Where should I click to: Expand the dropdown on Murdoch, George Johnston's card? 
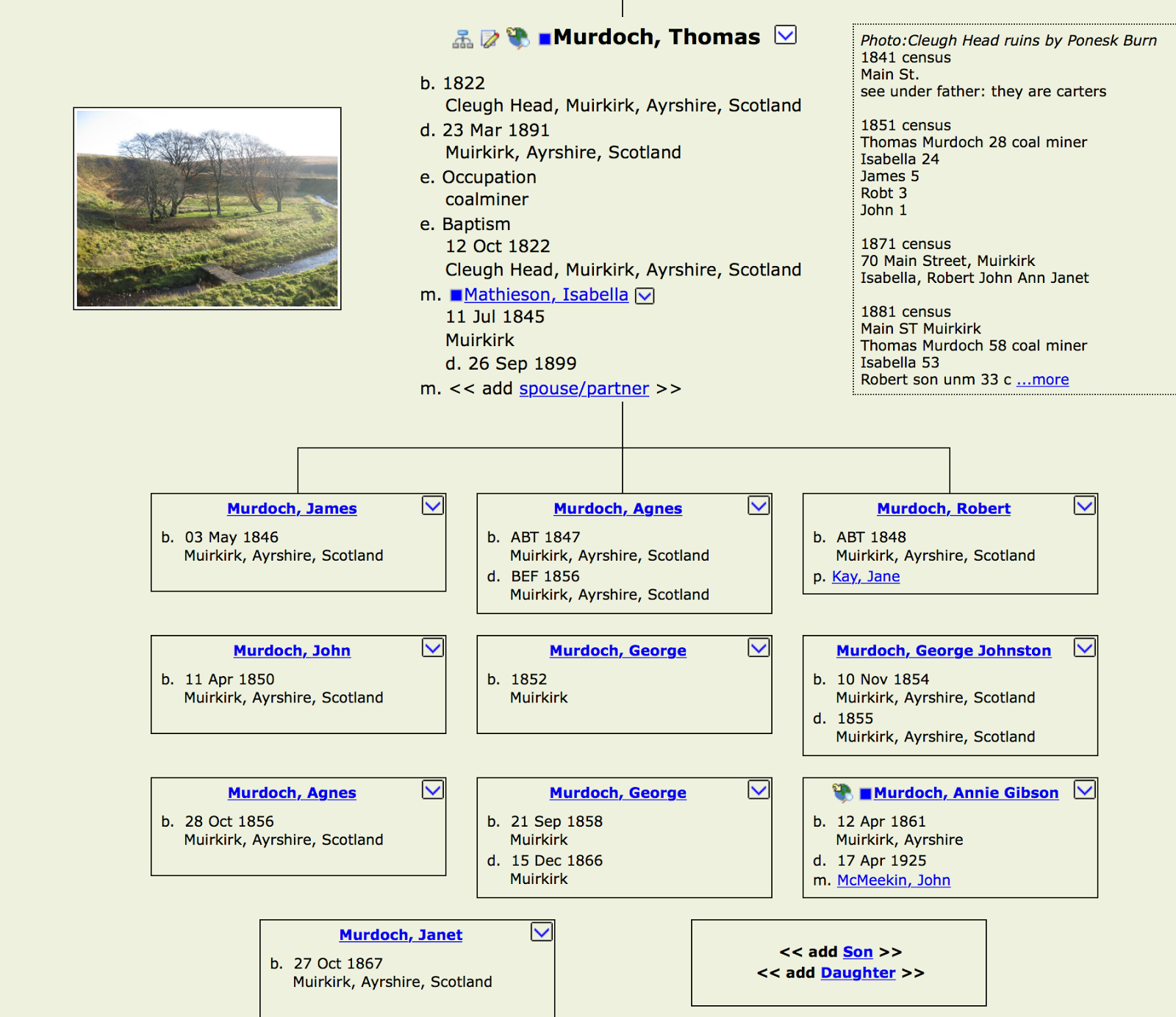[1086, 648]
